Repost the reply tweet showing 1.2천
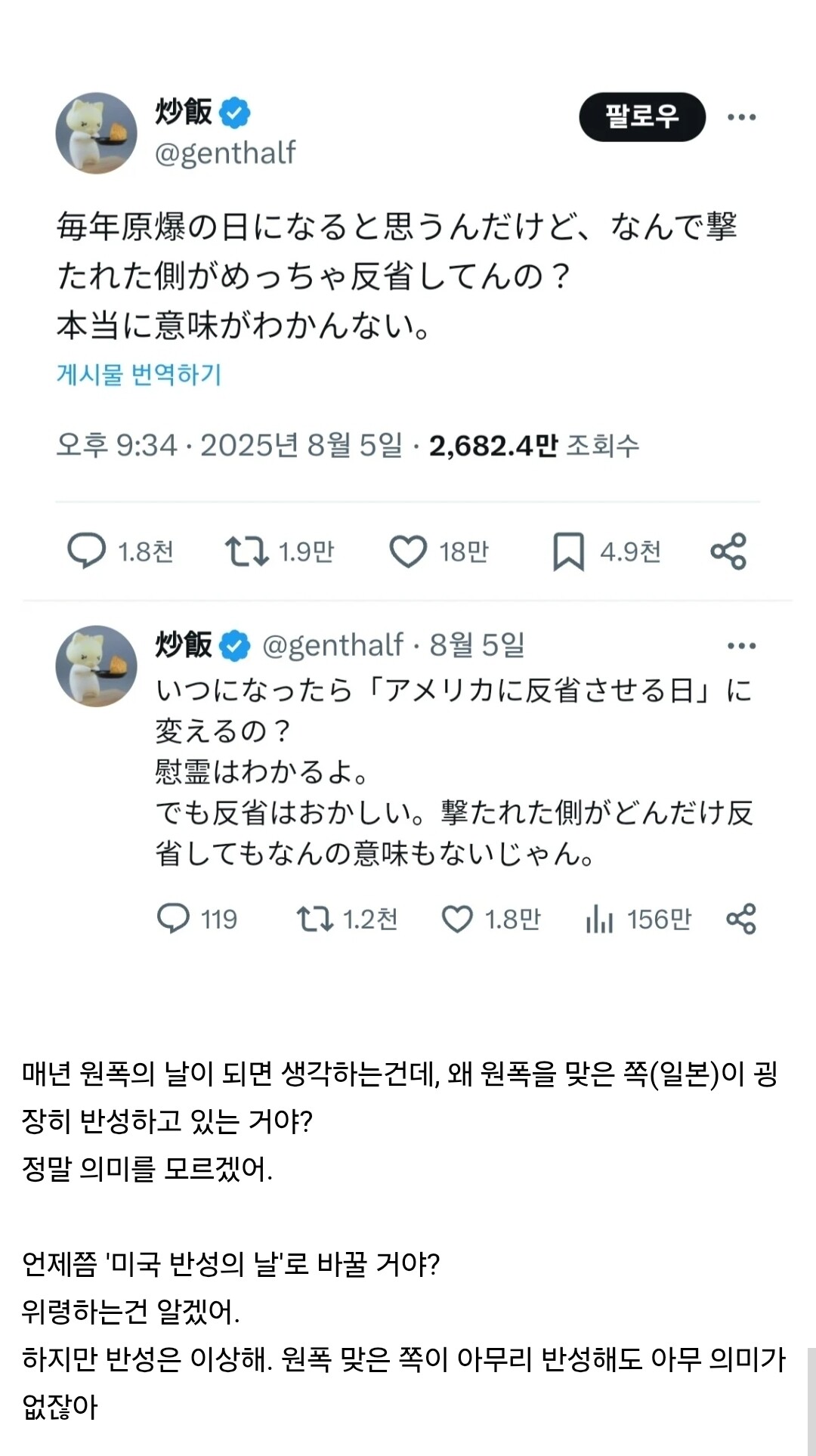 point(314,919)
